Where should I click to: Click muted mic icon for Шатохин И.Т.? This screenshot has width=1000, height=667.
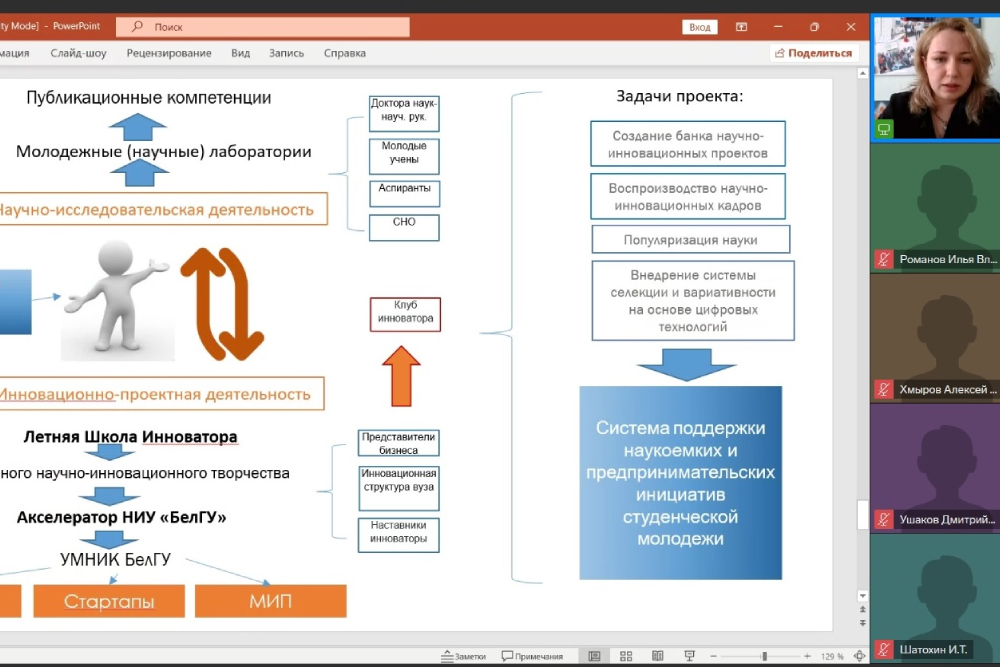coord(883,649)
